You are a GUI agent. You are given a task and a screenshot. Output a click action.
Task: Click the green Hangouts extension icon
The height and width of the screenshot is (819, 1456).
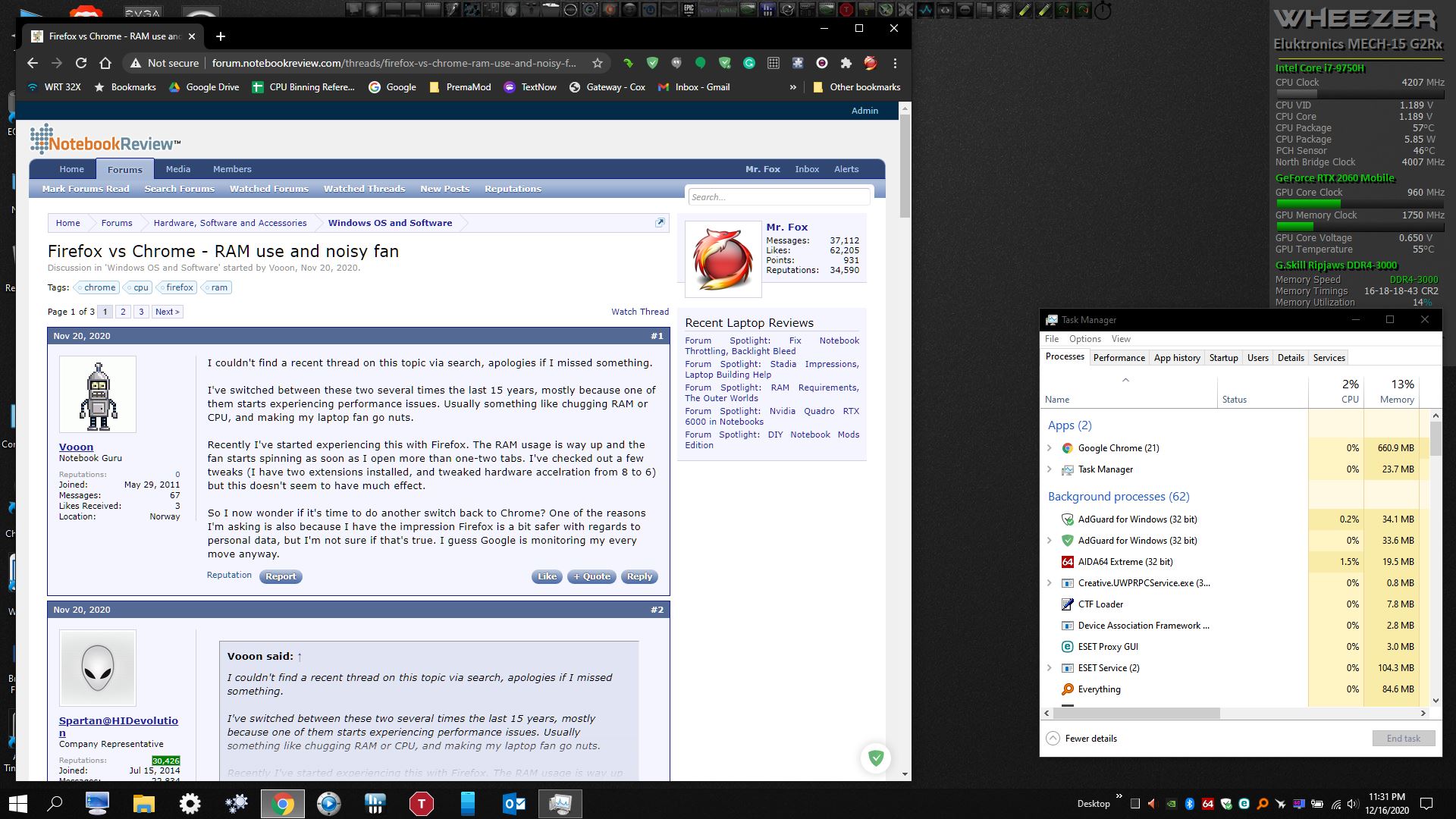(x=701, y=63)
